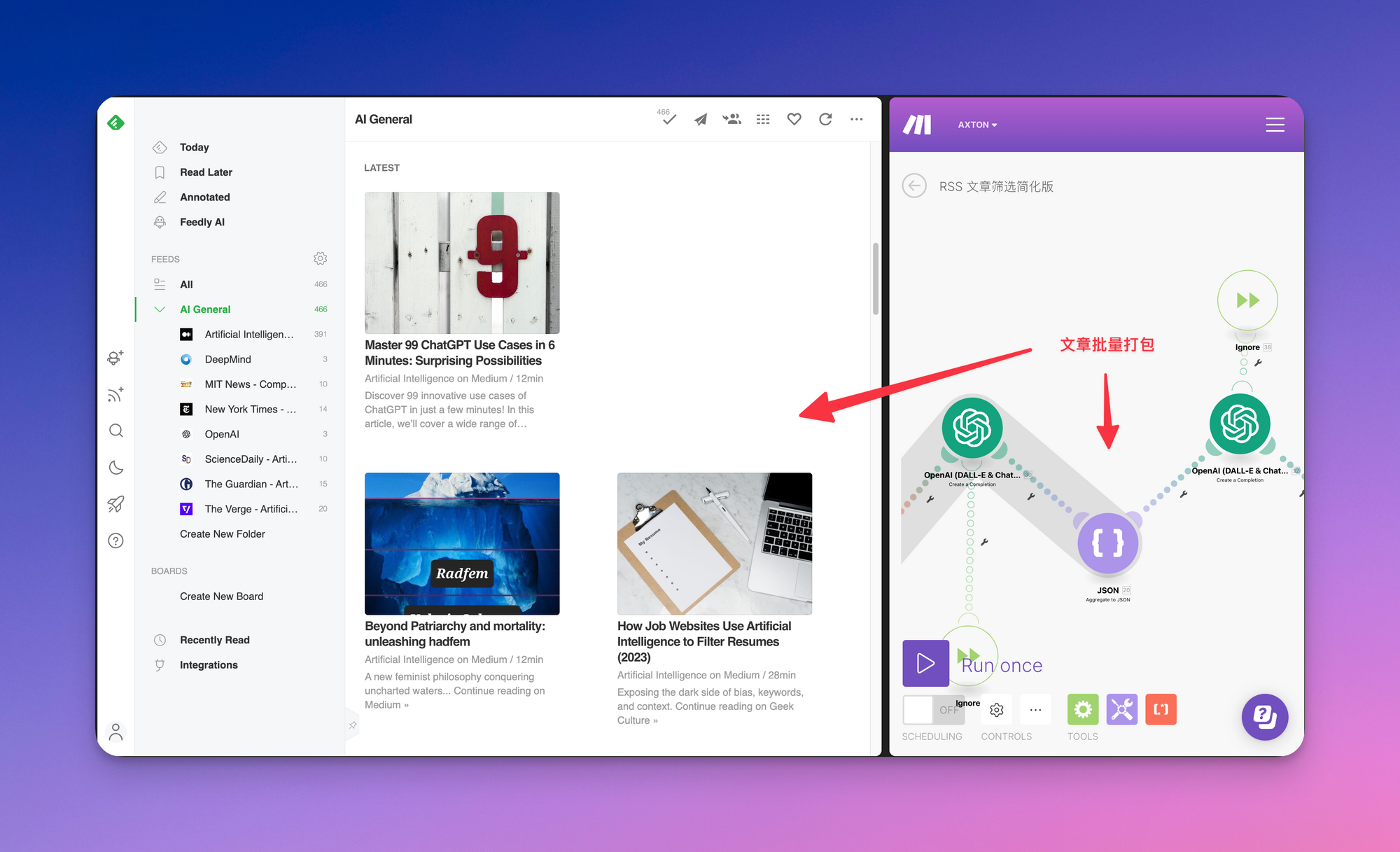Click the green Tools gear icon
This screenshot has height=852, width=1400.
click(1082, 709)
